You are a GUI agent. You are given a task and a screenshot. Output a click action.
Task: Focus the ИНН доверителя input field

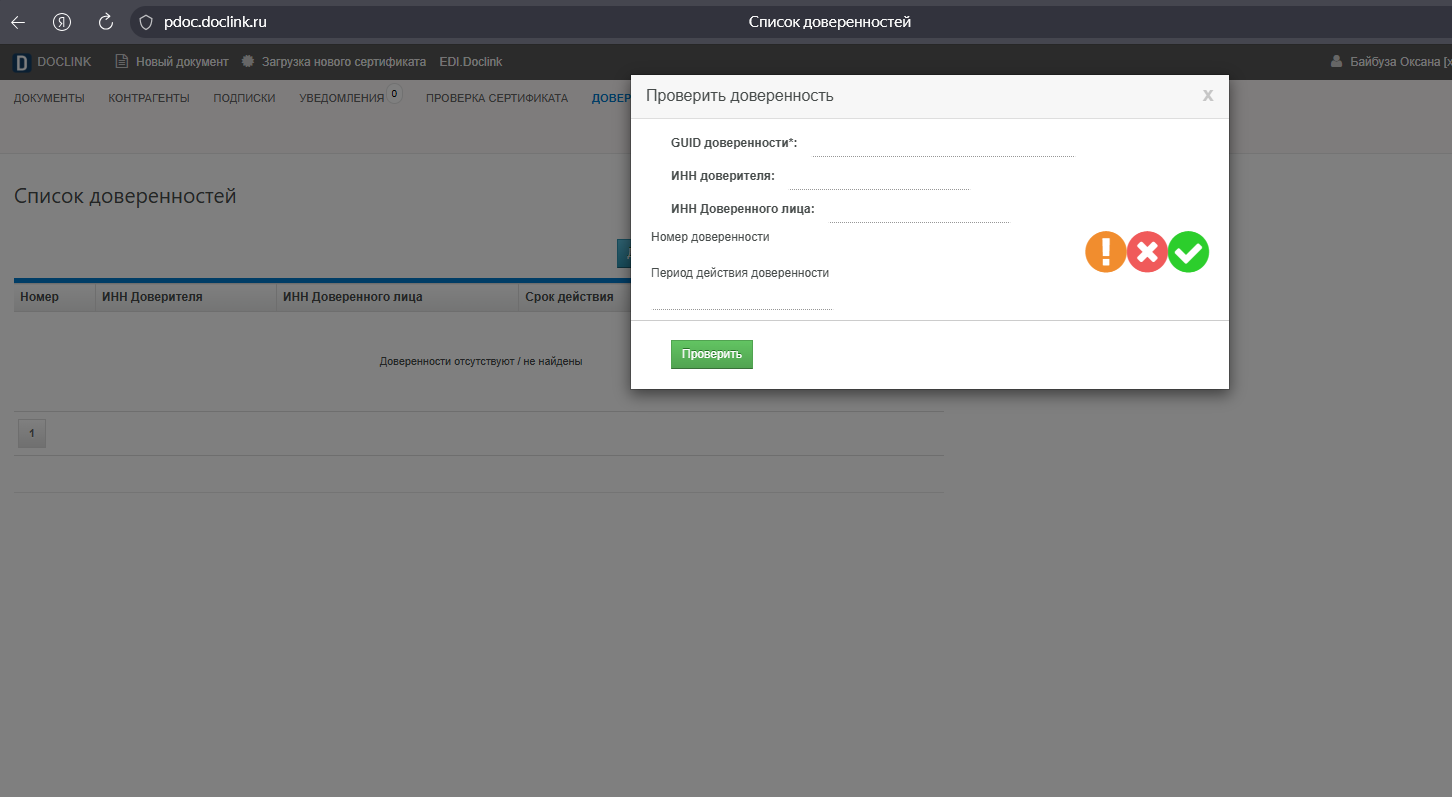tap(879, 178)
